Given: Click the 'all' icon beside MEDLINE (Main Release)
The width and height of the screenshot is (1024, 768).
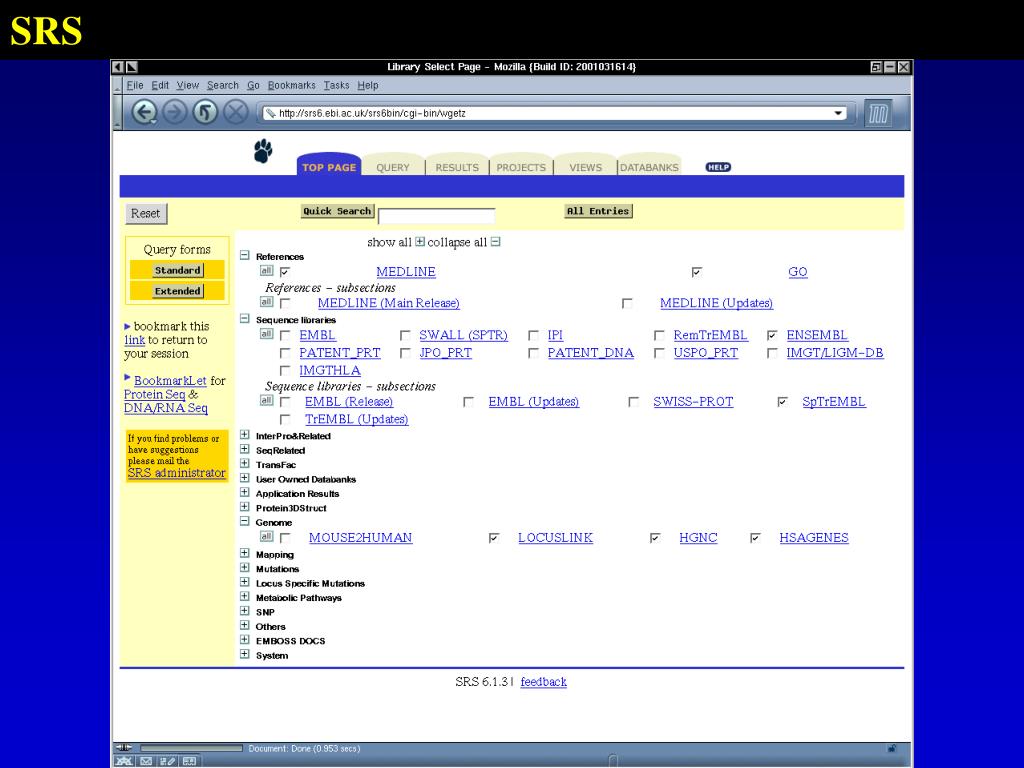Looking at the screenshot, I should click(x=266, y=302).
